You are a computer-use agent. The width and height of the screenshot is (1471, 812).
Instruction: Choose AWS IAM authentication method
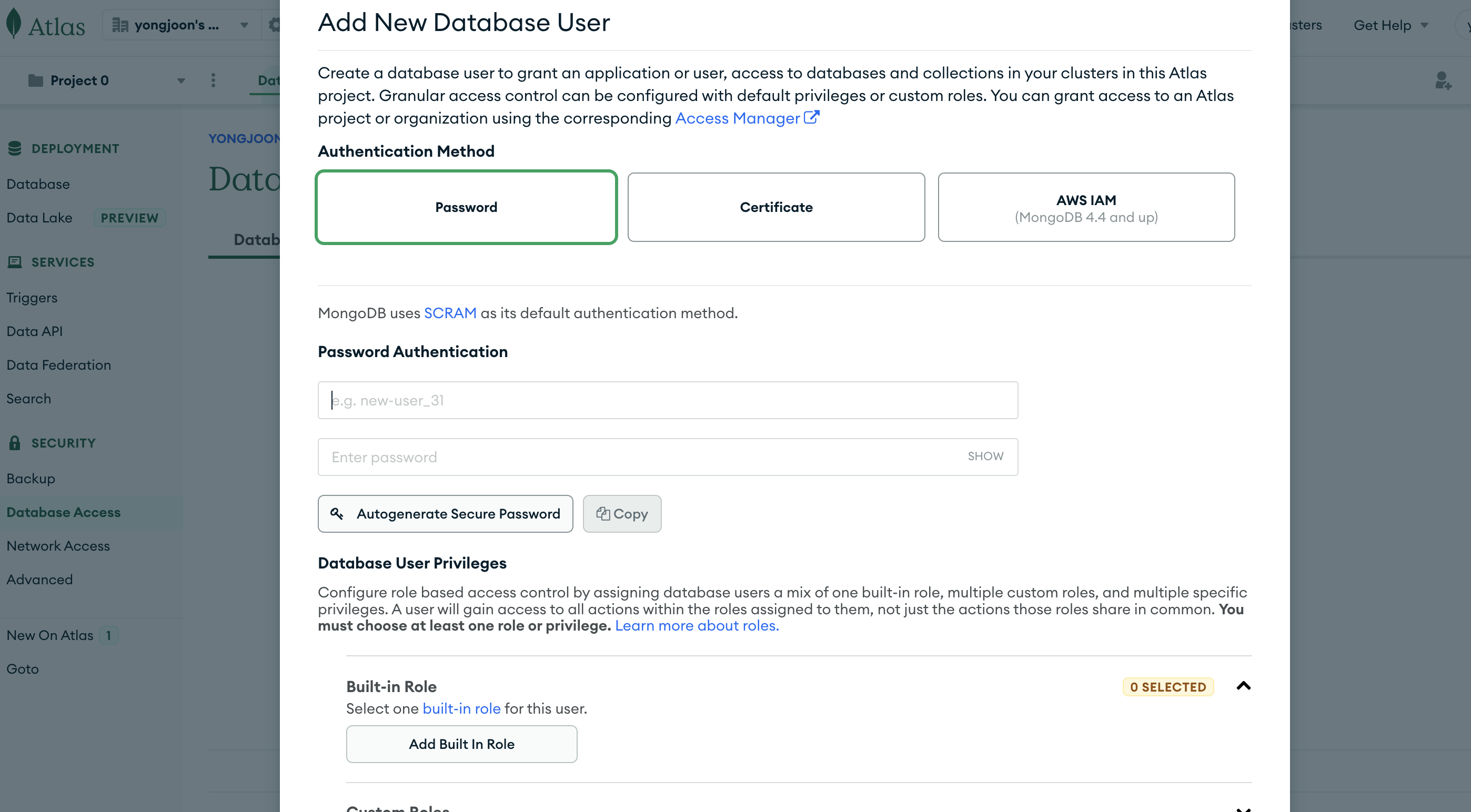point(1085,207)
